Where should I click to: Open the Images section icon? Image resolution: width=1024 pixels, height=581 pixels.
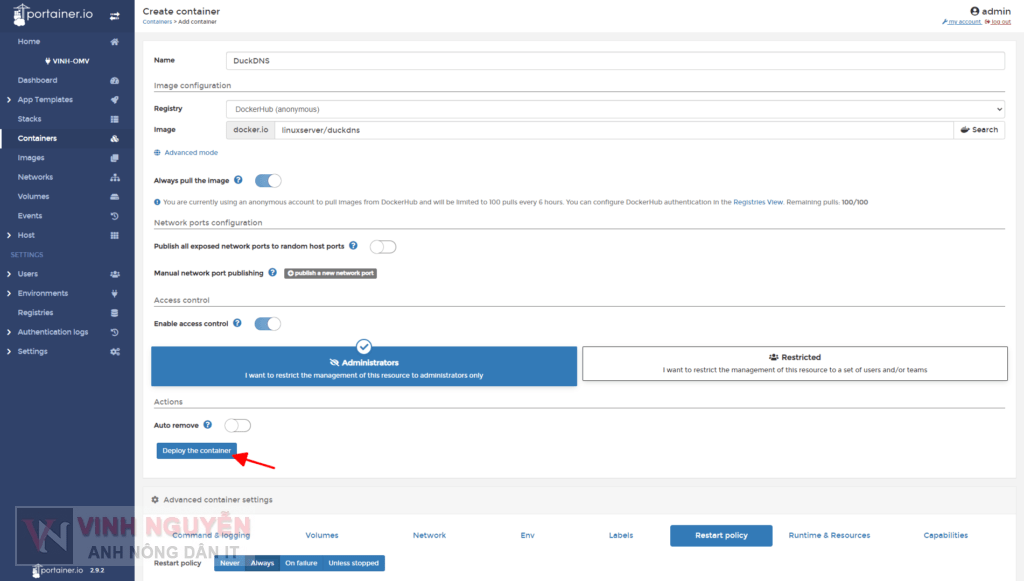(x=114, y=157)
